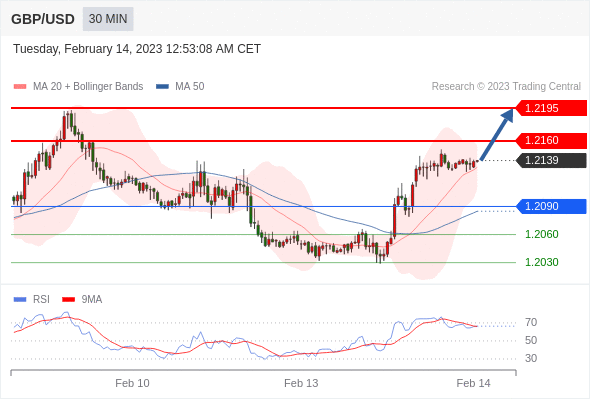
Task: Click the RSI 50 level label
Action: [531, 341]
